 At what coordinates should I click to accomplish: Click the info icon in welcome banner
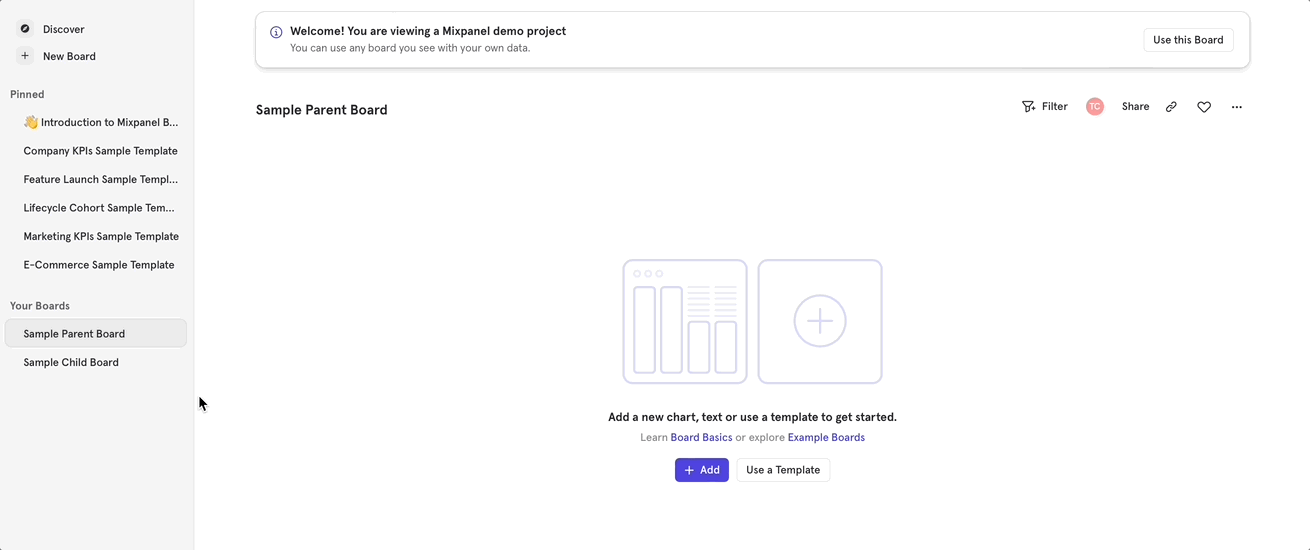(x=276, y=32)
